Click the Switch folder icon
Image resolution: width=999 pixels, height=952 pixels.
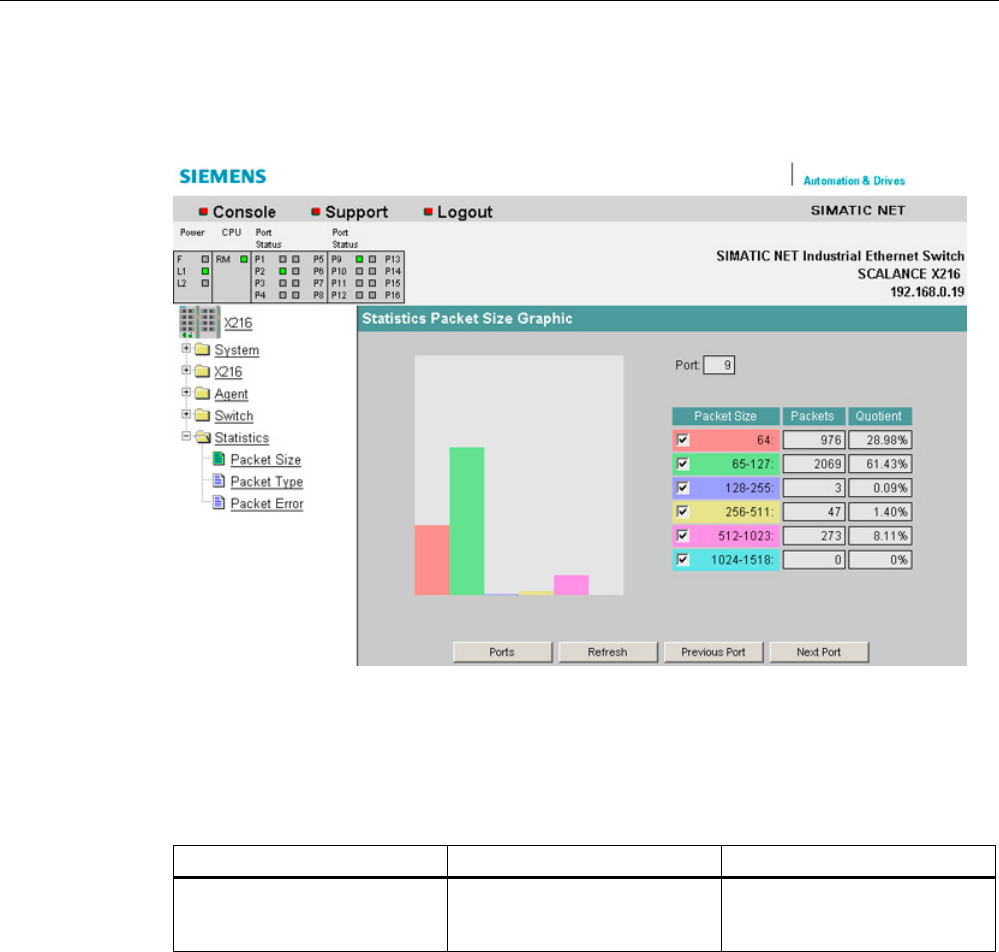point(203,415)
